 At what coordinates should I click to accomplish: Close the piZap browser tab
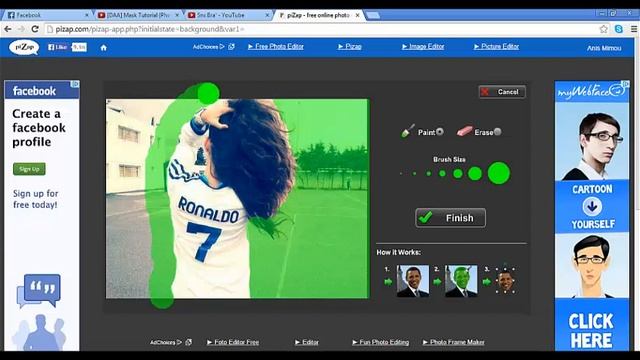pos(358,15)
